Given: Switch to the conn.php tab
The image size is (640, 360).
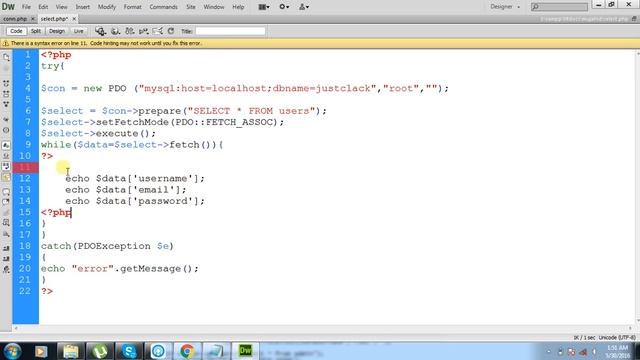Looking at the screenshot, I should (x=15, y=19).
